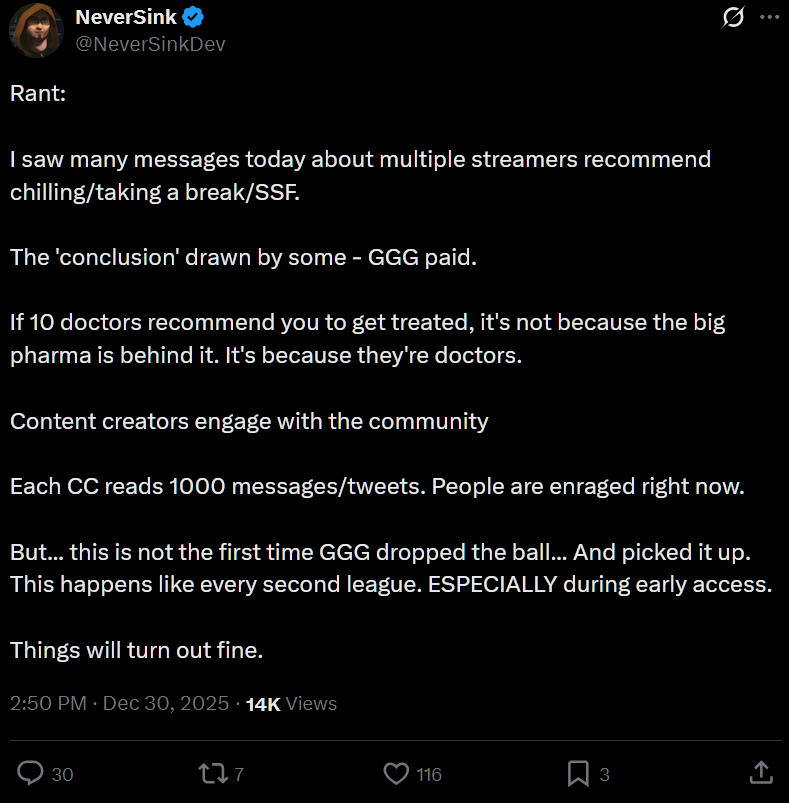Open the share upload icon

click(x=761, y=772)
